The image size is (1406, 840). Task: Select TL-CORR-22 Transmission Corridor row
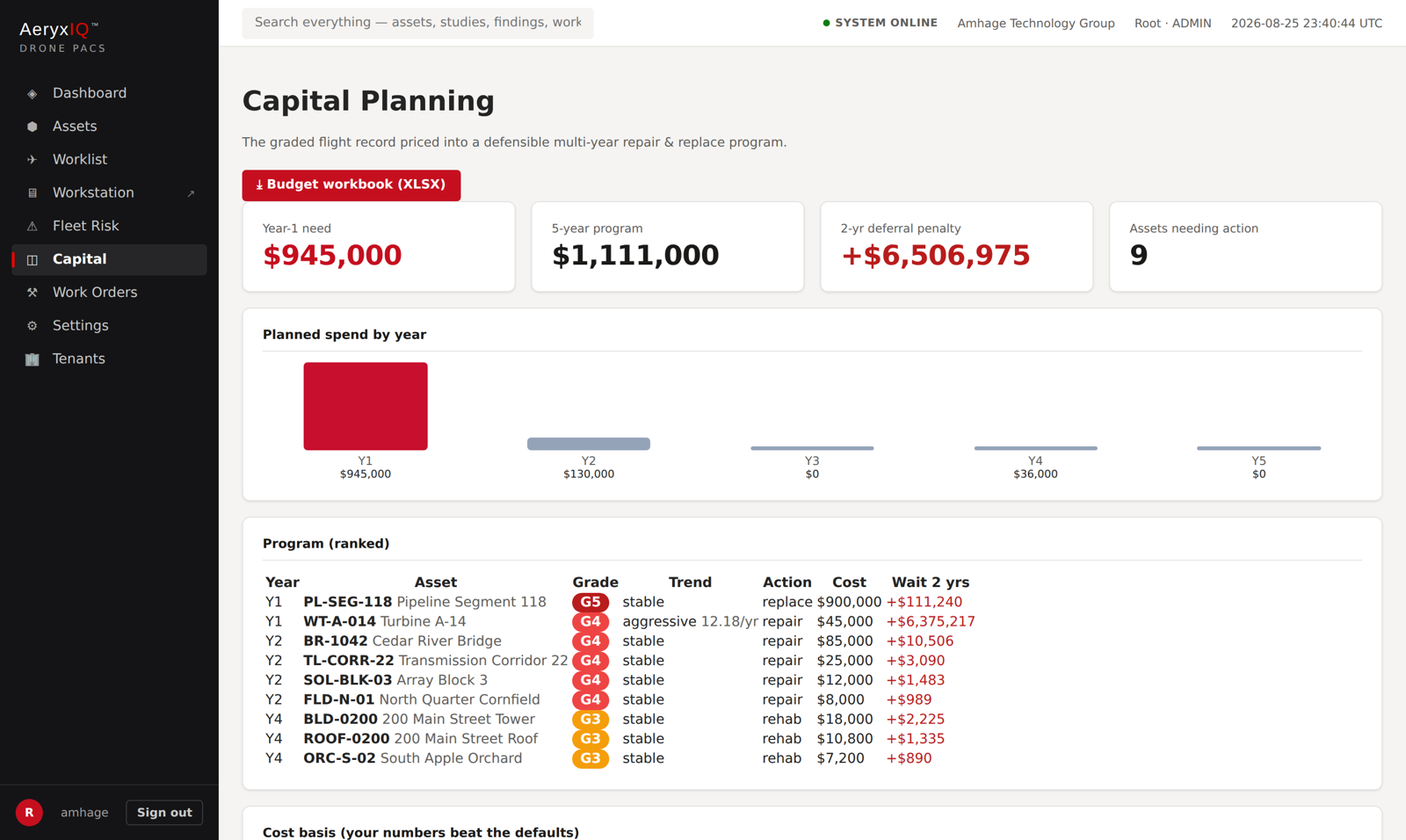coord(620,661)
